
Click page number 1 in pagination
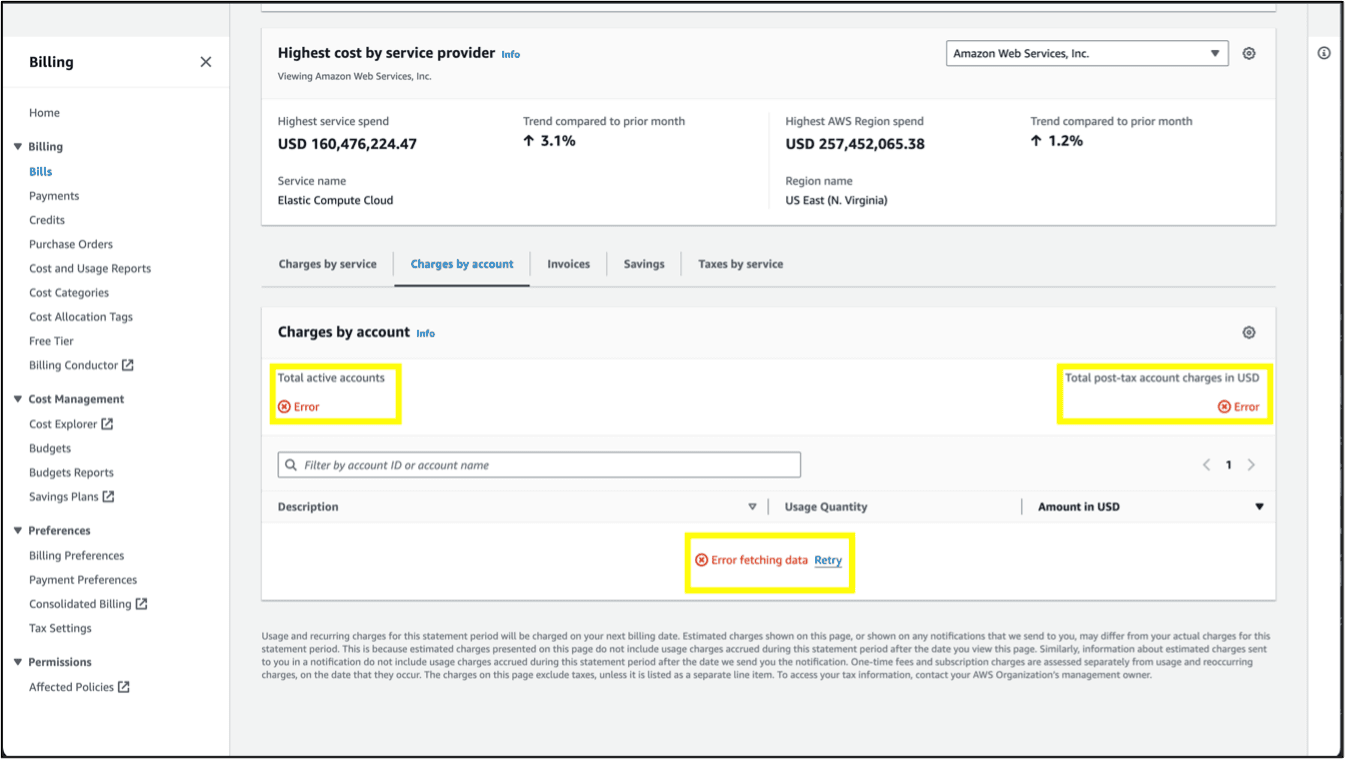[x=1229, y=465]
